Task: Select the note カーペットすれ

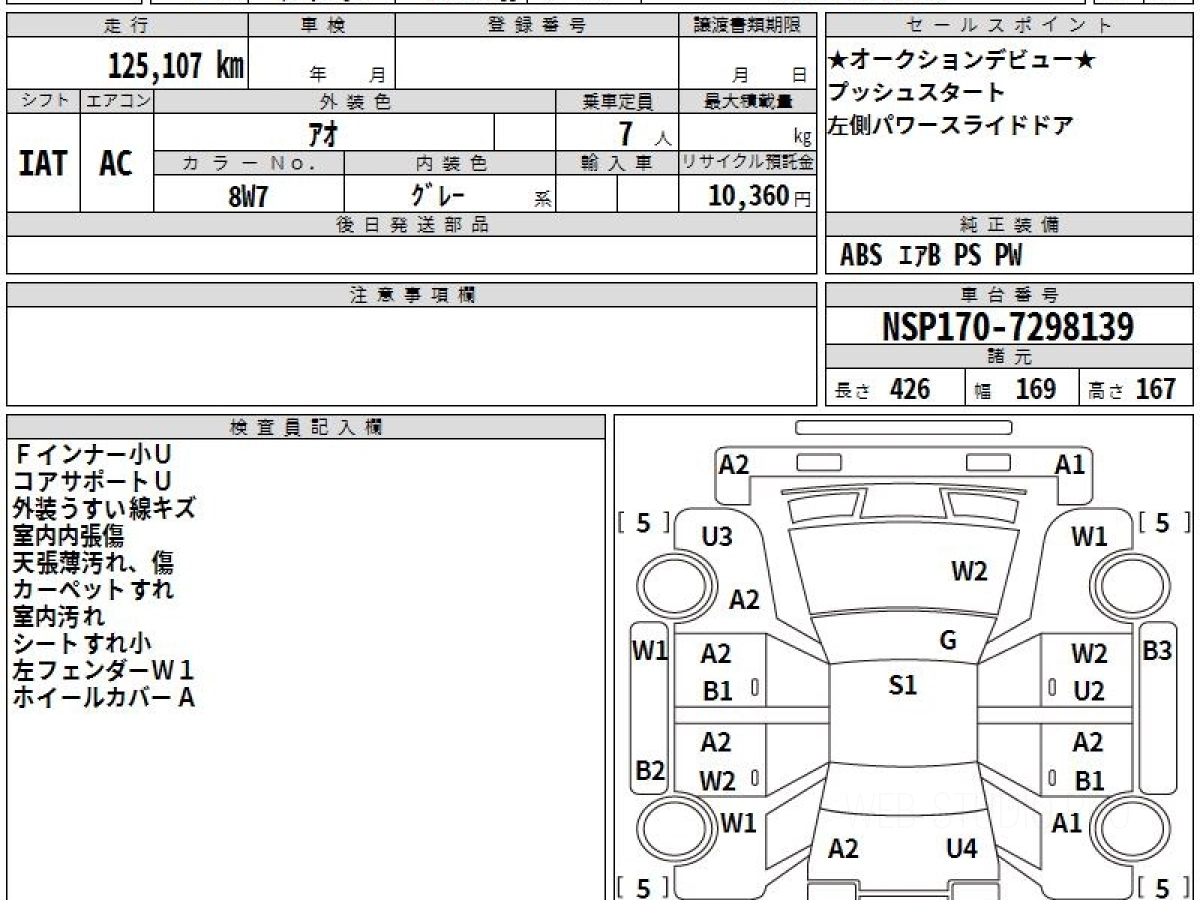Action: tap(93, 590)
